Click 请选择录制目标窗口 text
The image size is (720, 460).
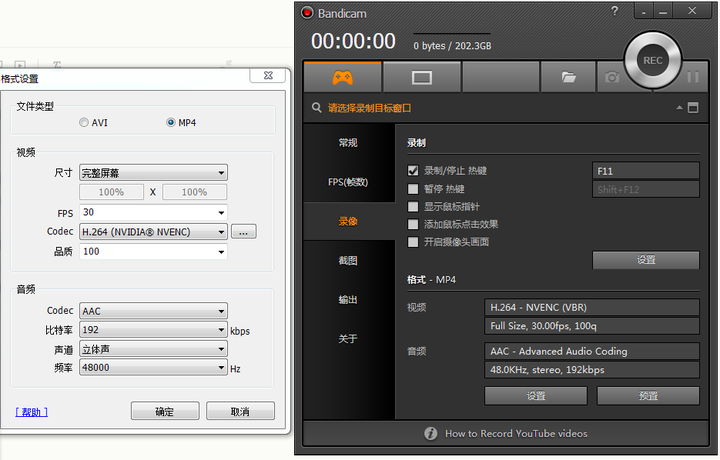pyautogui.click(x=370, y=108)
